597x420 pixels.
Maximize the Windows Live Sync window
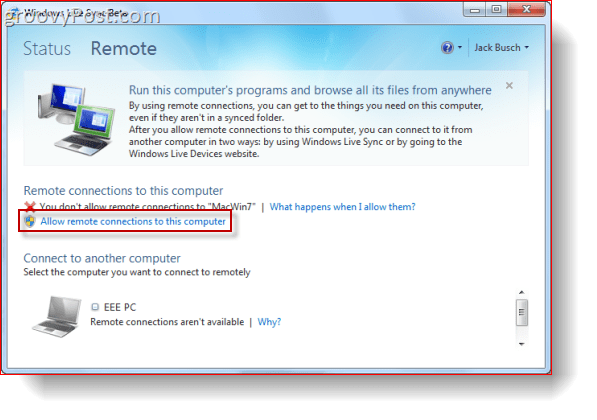pos(496,9)
